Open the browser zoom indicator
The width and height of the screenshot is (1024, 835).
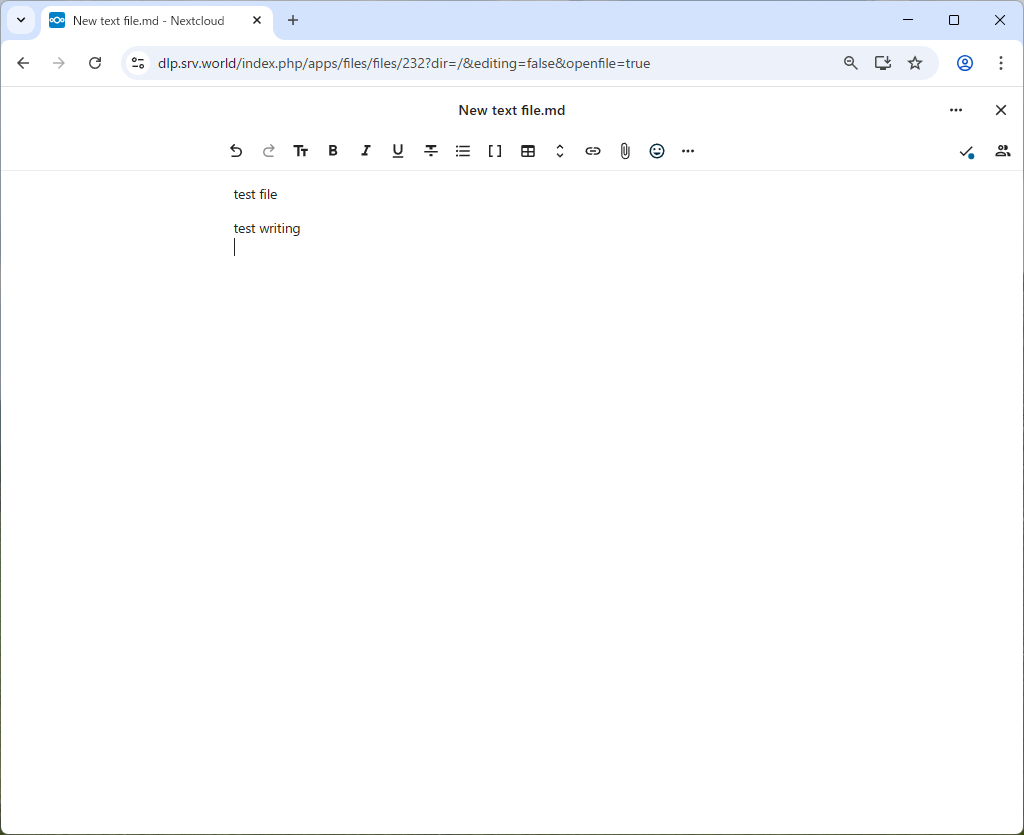coord(850,63)
